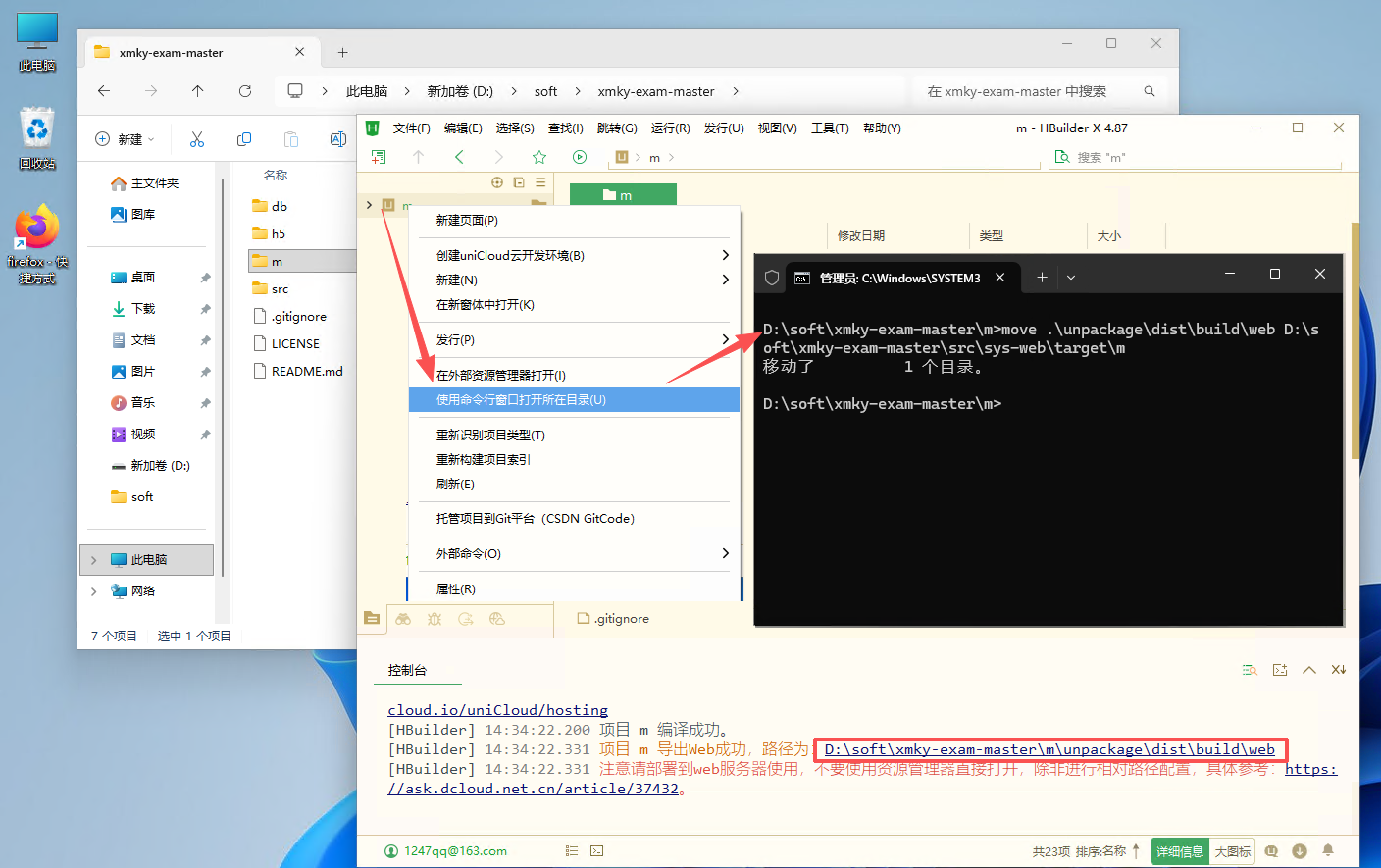
Task: Open the 运行(R) menu in HBuilder
Action: pos(670,128)
